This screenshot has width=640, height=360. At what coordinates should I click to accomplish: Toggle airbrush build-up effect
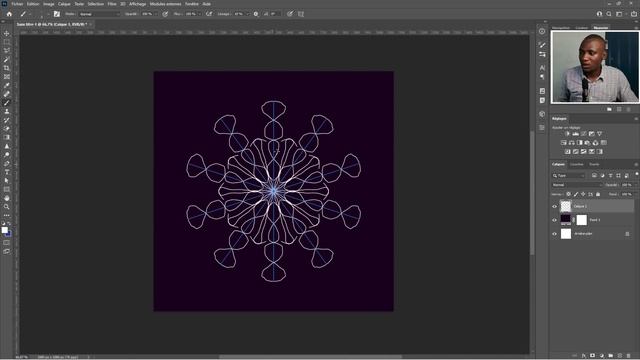tap(209, 14)
